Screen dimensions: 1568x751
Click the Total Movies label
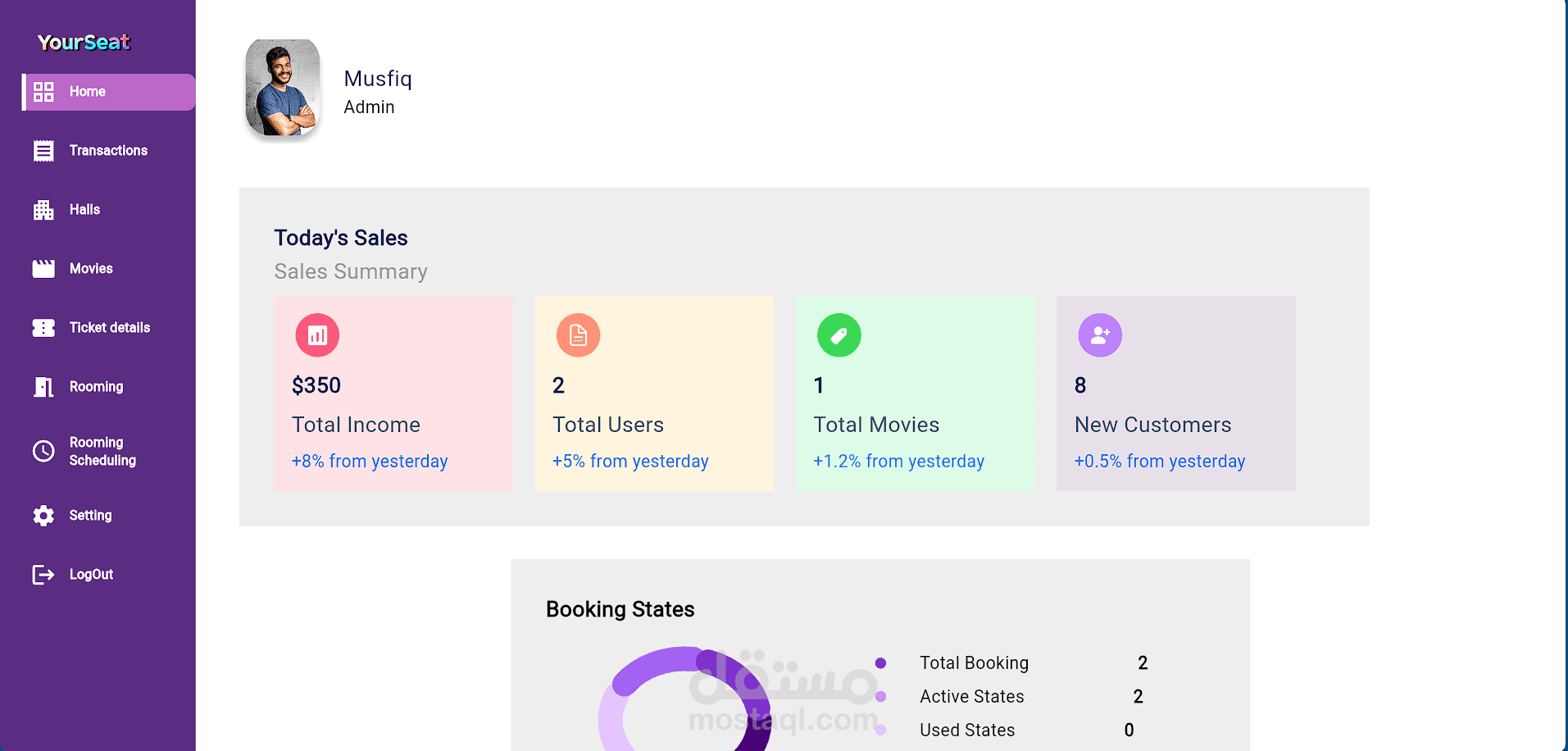pyautogui.click(x=876, y=425)
